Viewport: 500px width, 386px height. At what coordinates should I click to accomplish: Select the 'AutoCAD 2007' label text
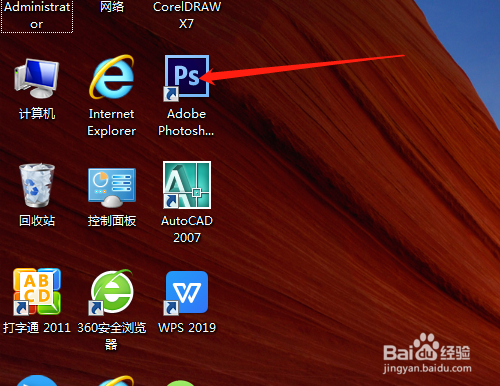tap(187, 229)
